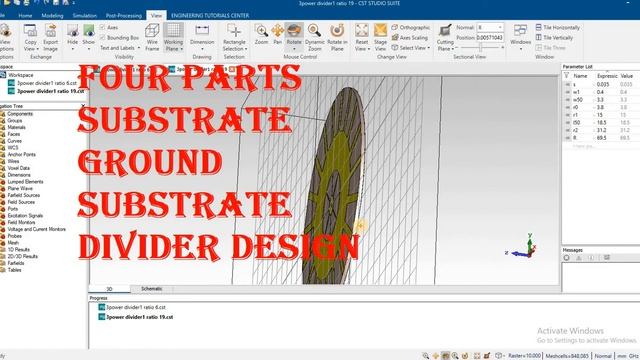Click the pan icon in status bar

tap(436, 356)
